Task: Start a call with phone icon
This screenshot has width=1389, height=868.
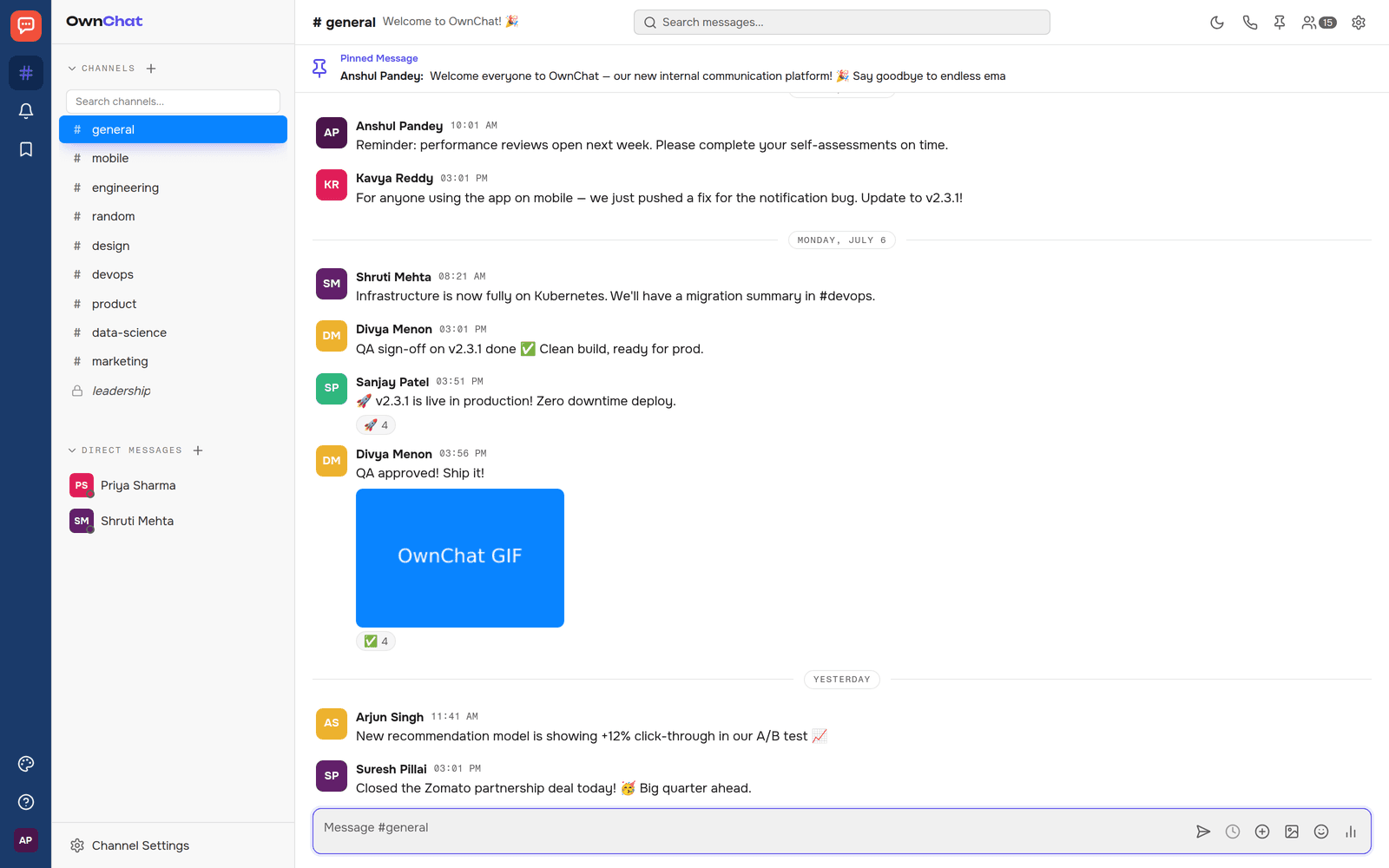Action: [1250, 23]
